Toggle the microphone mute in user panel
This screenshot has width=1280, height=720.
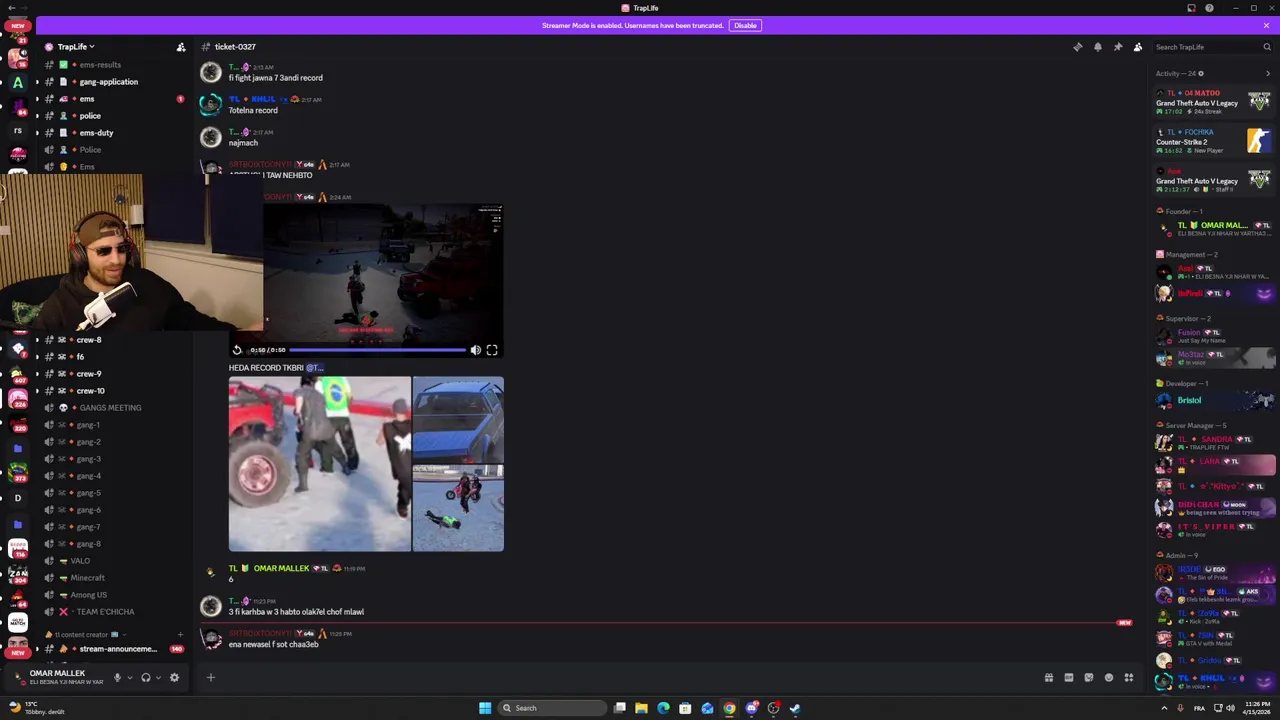click(117, 677)
